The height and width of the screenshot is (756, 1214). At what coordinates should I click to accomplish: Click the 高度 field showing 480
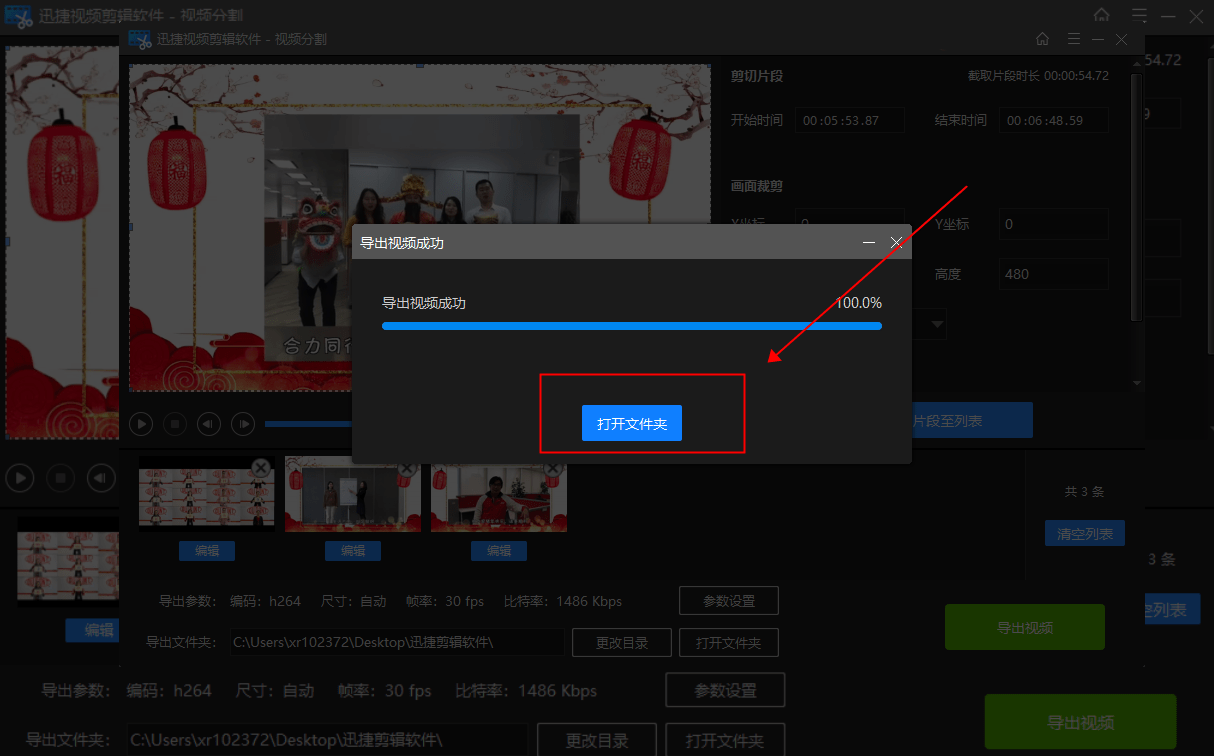1054,274
